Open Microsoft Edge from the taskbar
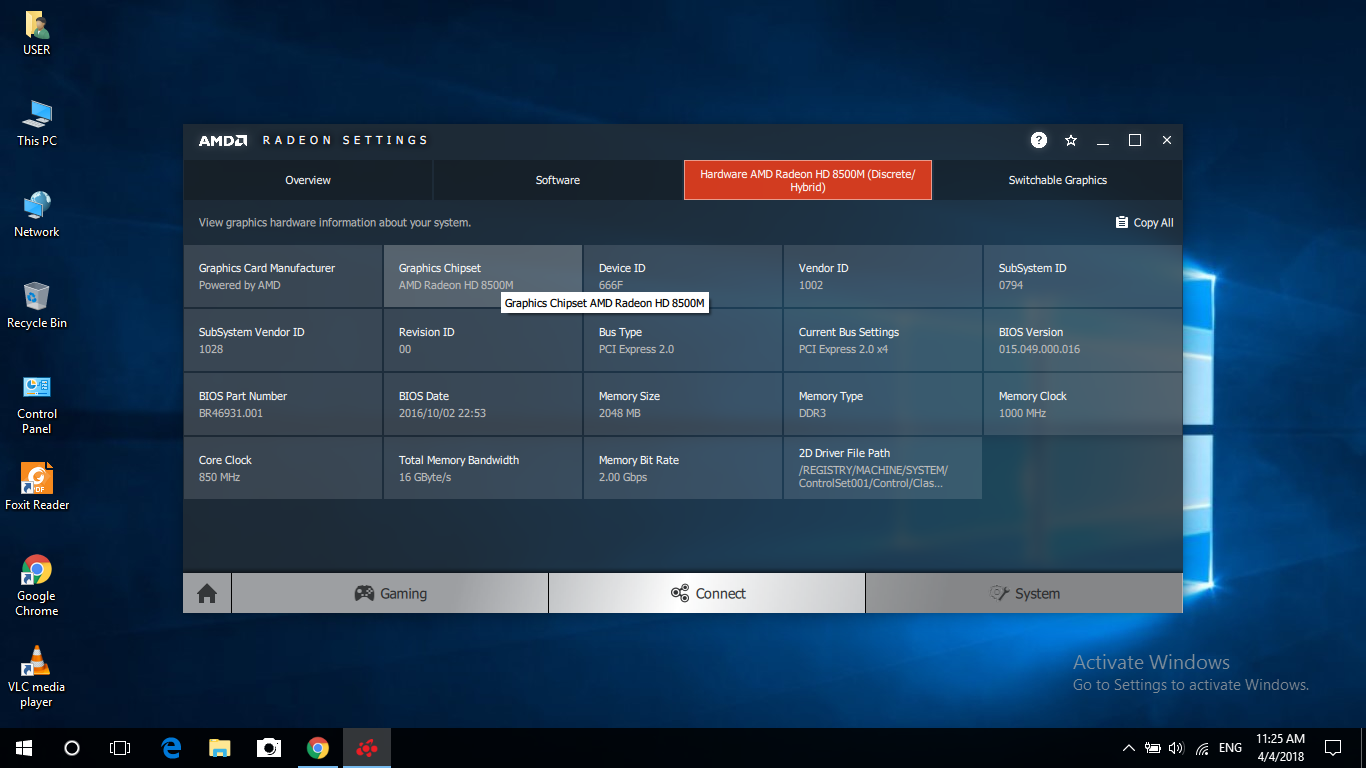The width and height of the screenshot is (1366, 768). click(x=170, y=747)
